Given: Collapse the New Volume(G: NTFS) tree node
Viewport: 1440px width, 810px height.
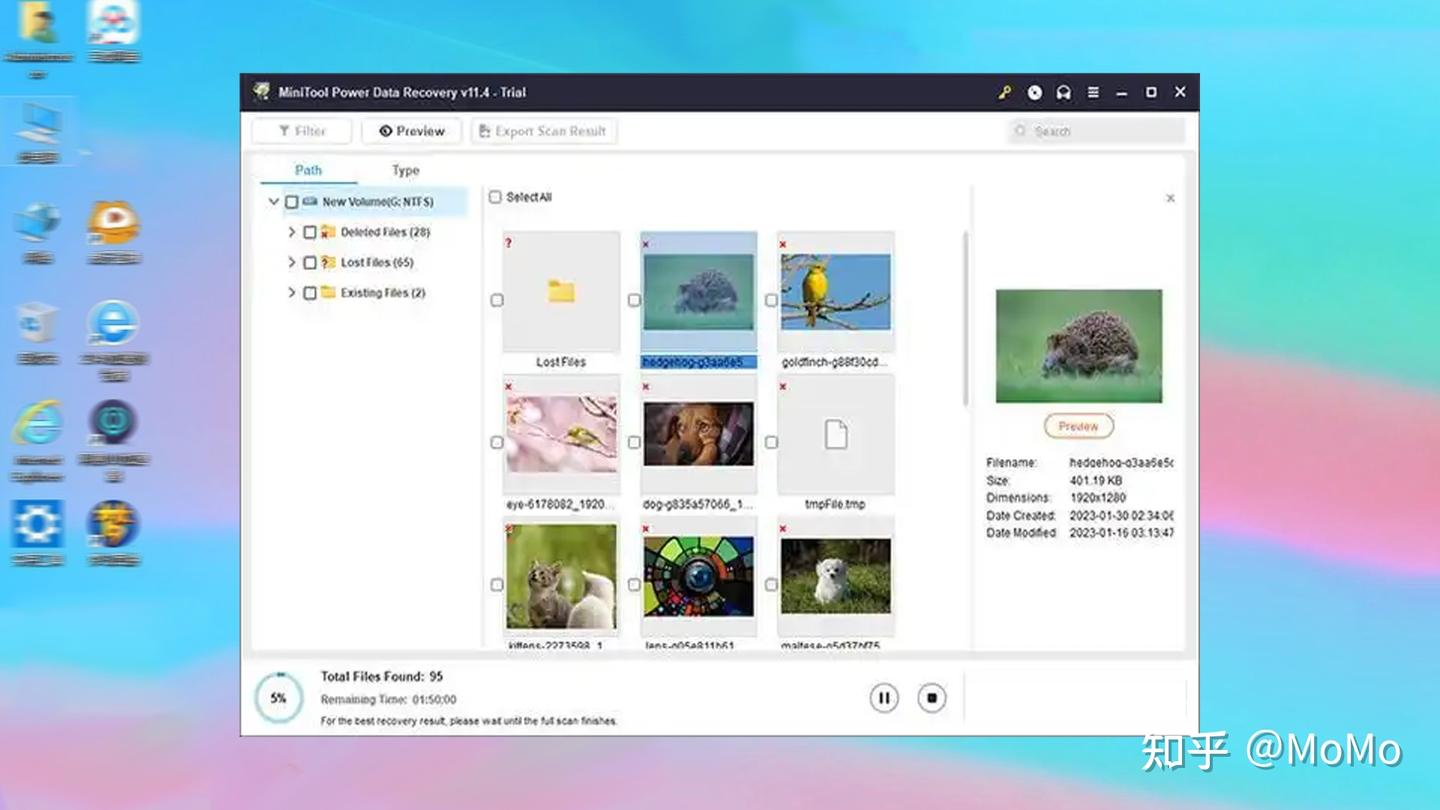Looking at the screenshot, I should coord(274,202).
